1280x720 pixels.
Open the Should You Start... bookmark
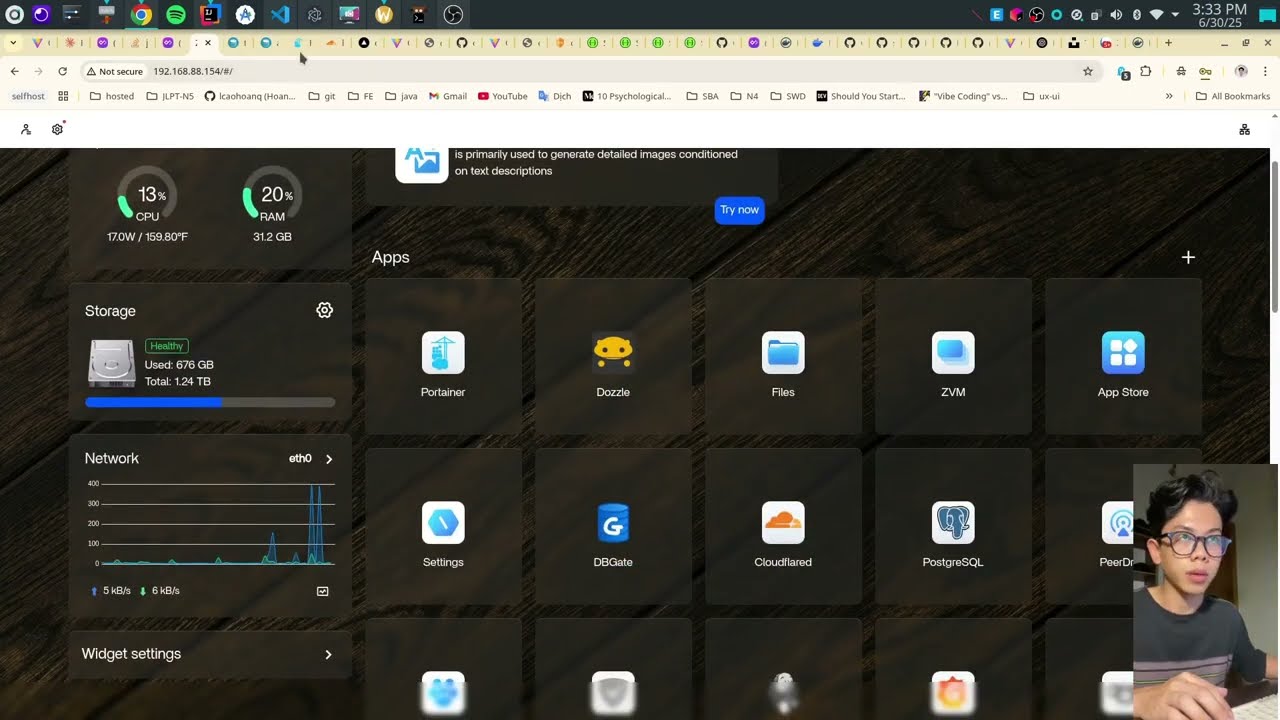861,96
